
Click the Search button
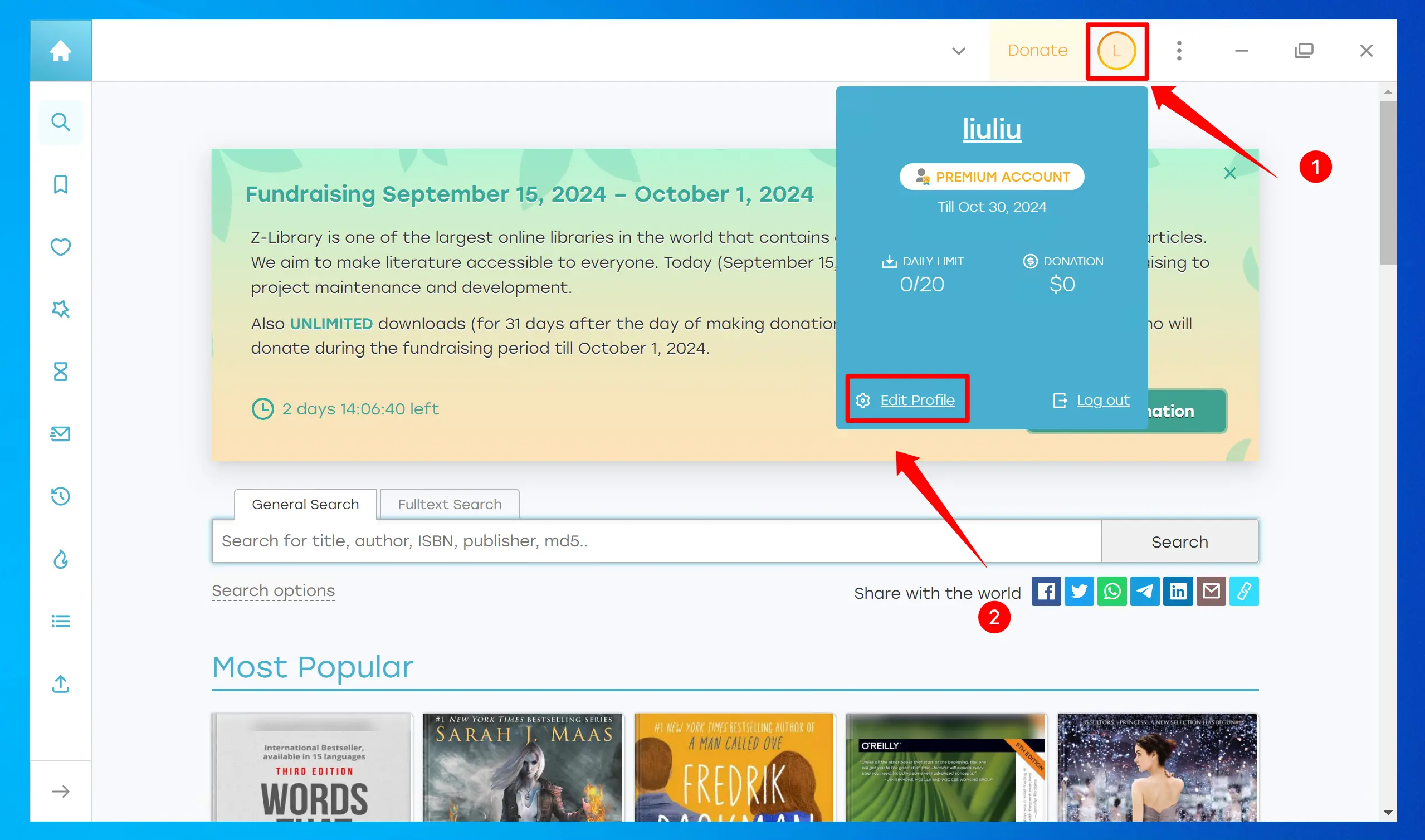[x=1180, y=541]
